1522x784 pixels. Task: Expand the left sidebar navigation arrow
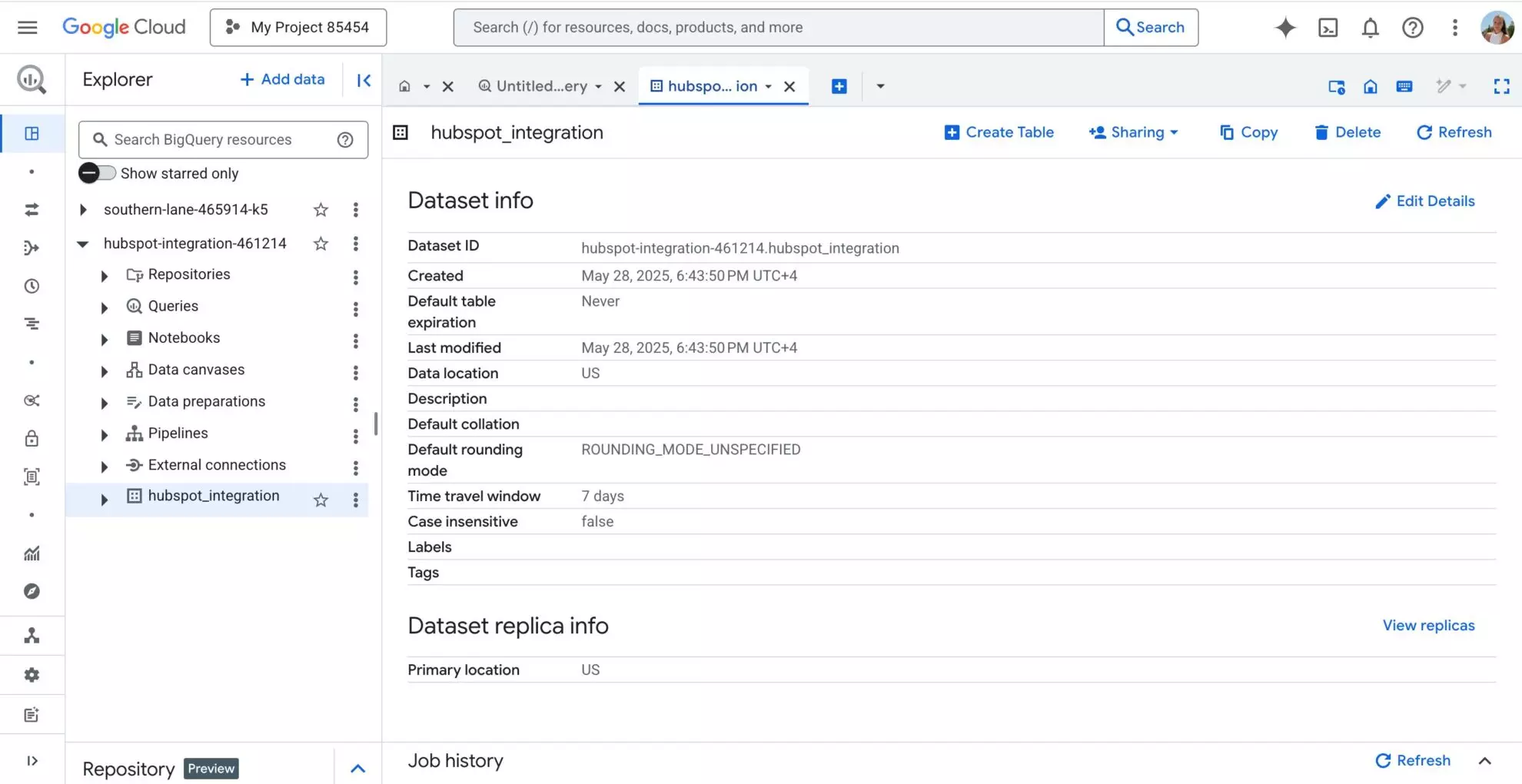click(32, 761)
